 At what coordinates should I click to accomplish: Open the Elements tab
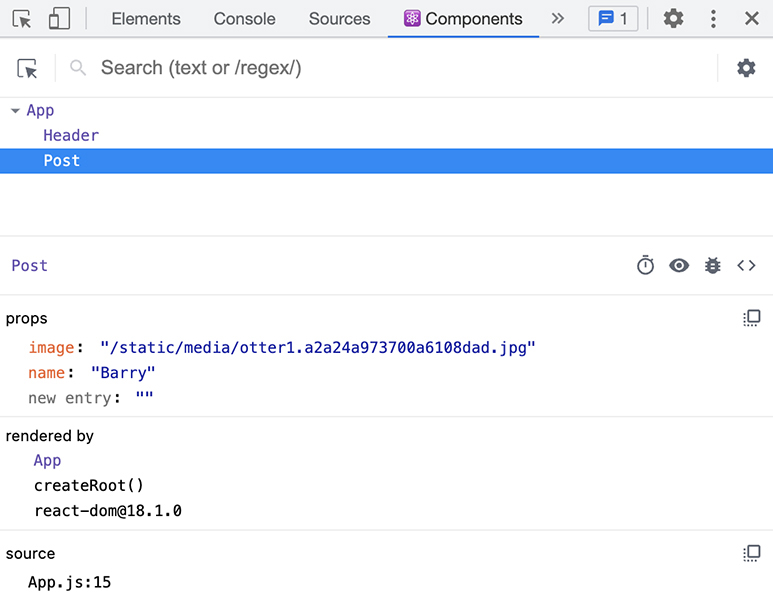(x=146, y=19)
